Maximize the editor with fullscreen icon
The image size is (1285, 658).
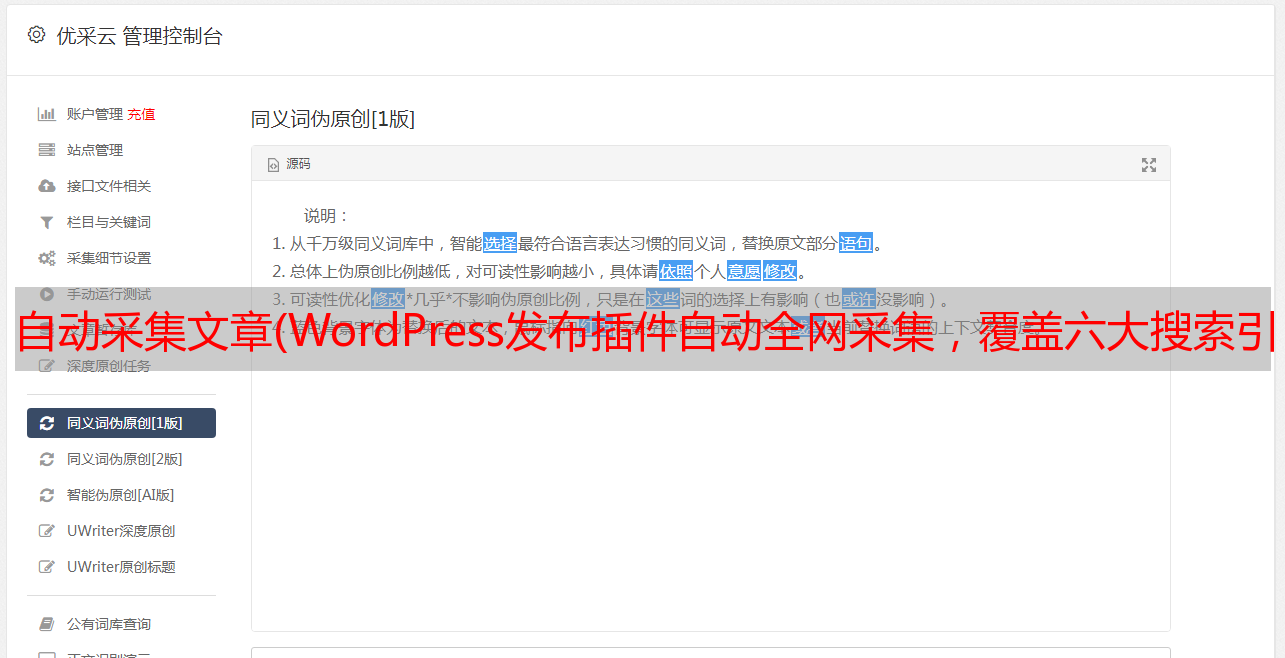click(1149, 165)
